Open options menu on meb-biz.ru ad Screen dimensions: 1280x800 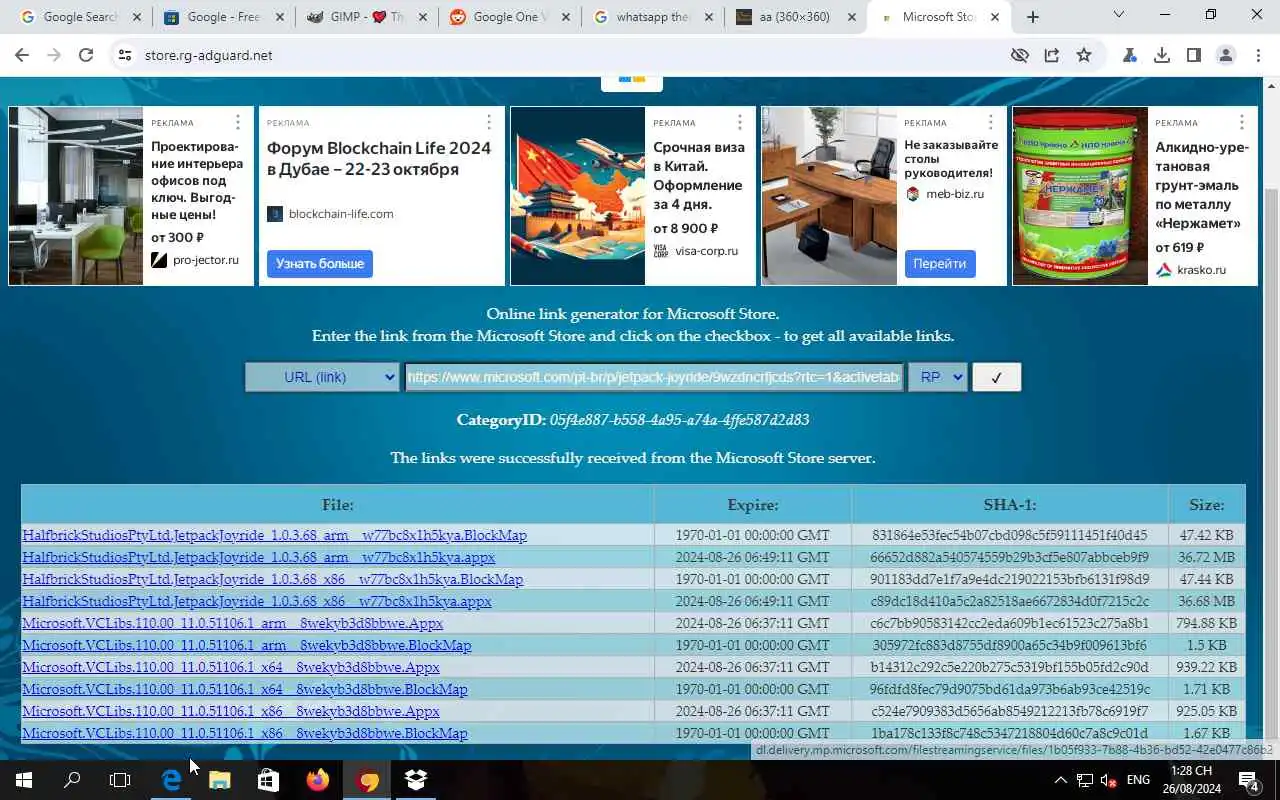tap(991, 122)
